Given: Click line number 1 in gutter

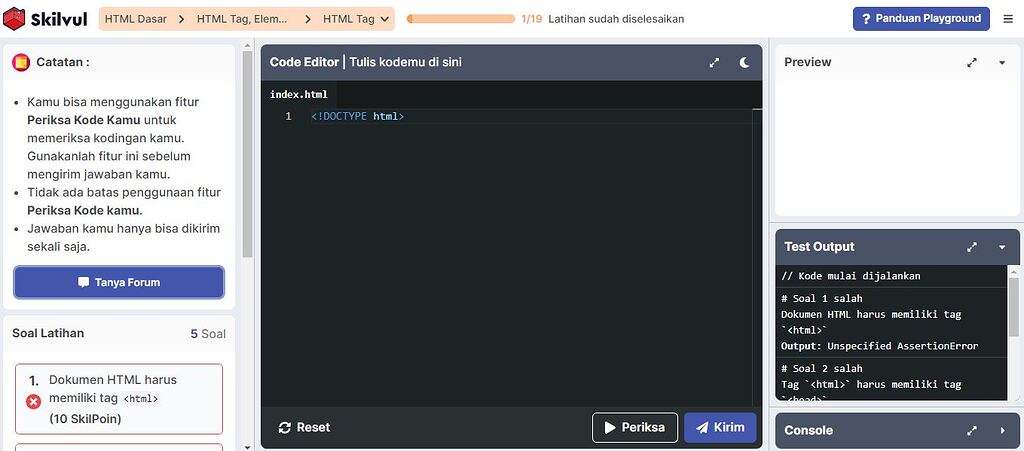Looking at the screenshot, I should [x=288, y=117].
